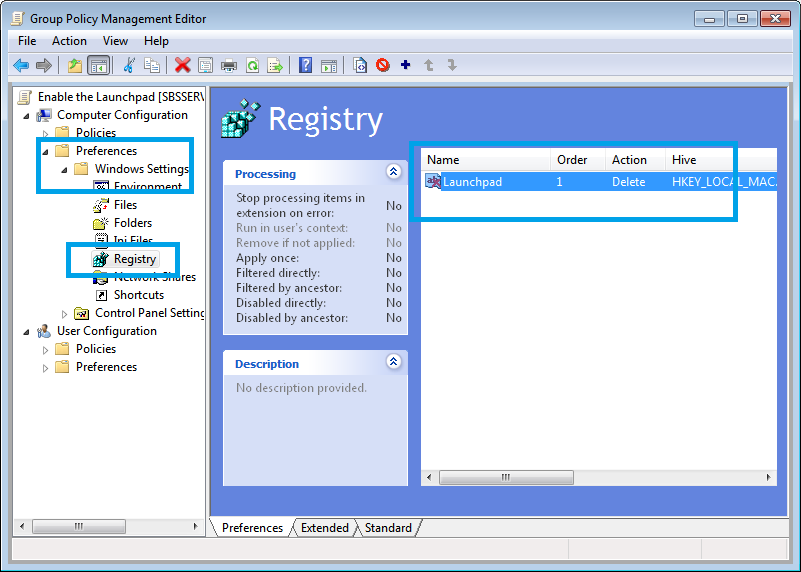The image size is (801, 572).
Task: Click the Export list toolbar icon
Action: [275, 65]
